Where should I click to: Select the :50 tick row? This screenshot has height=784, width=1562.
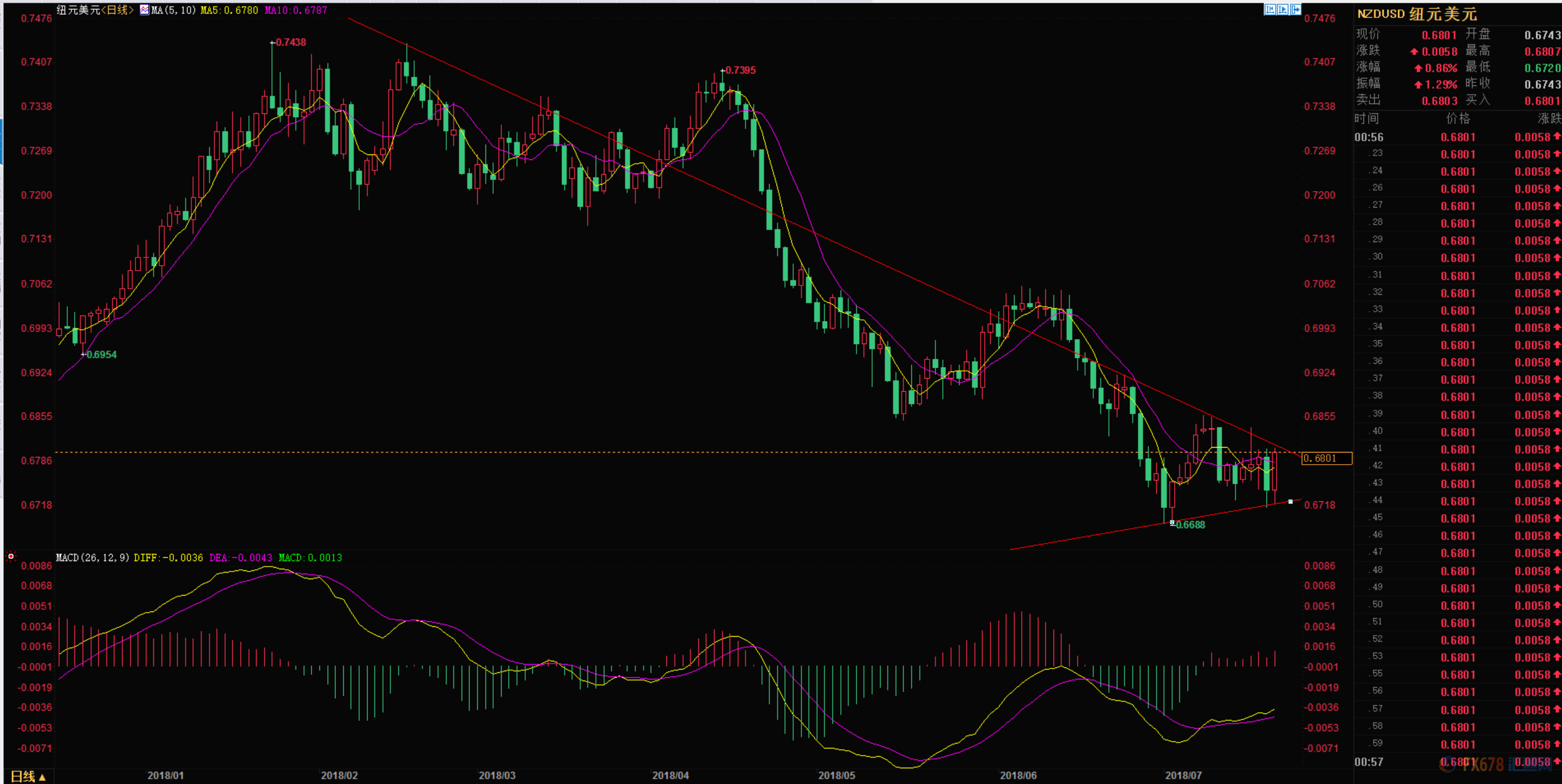tap(1458, 605)
